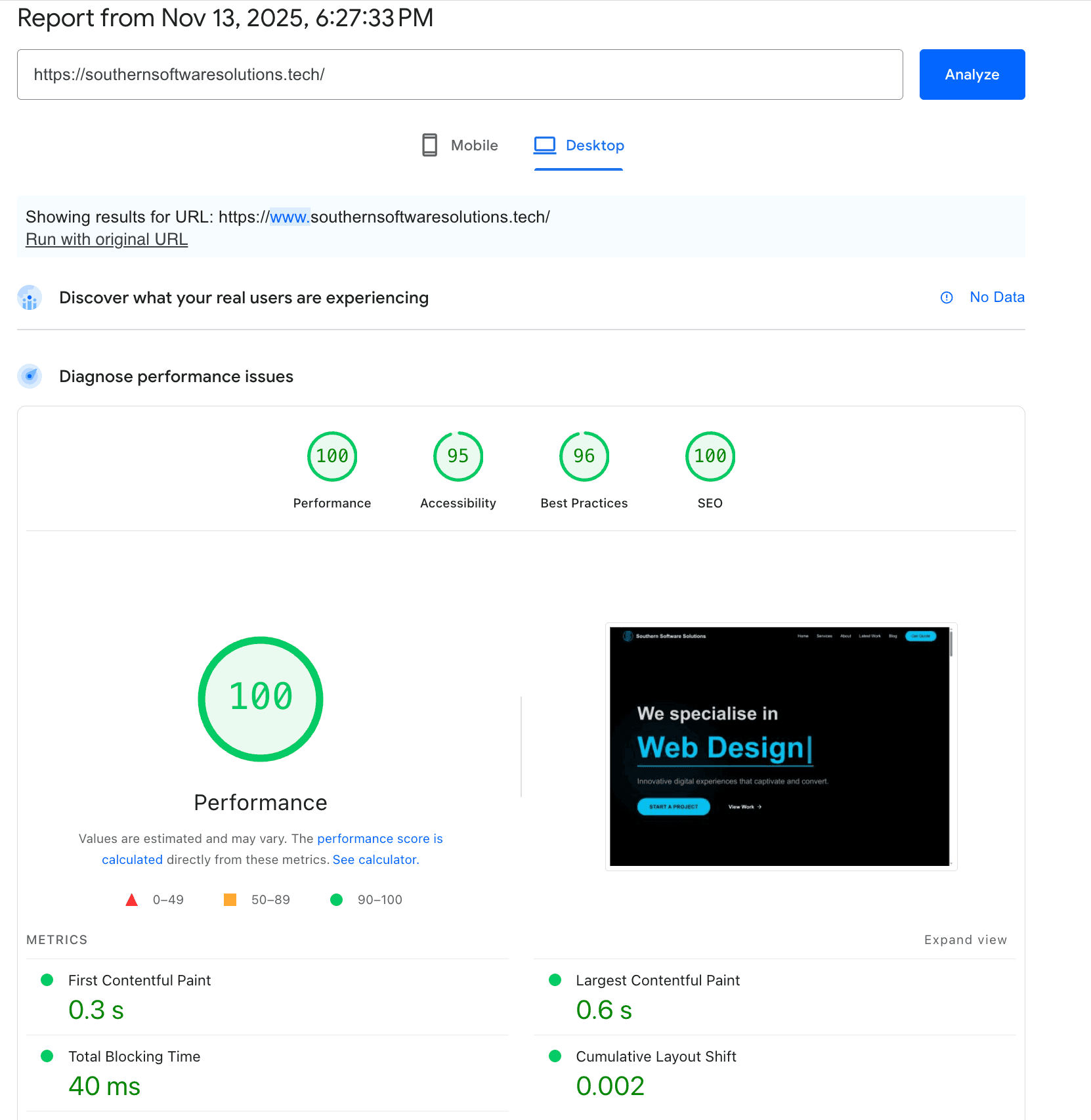1091x1120 pixels.
Task: Click the URL input field
Action: 460,74
